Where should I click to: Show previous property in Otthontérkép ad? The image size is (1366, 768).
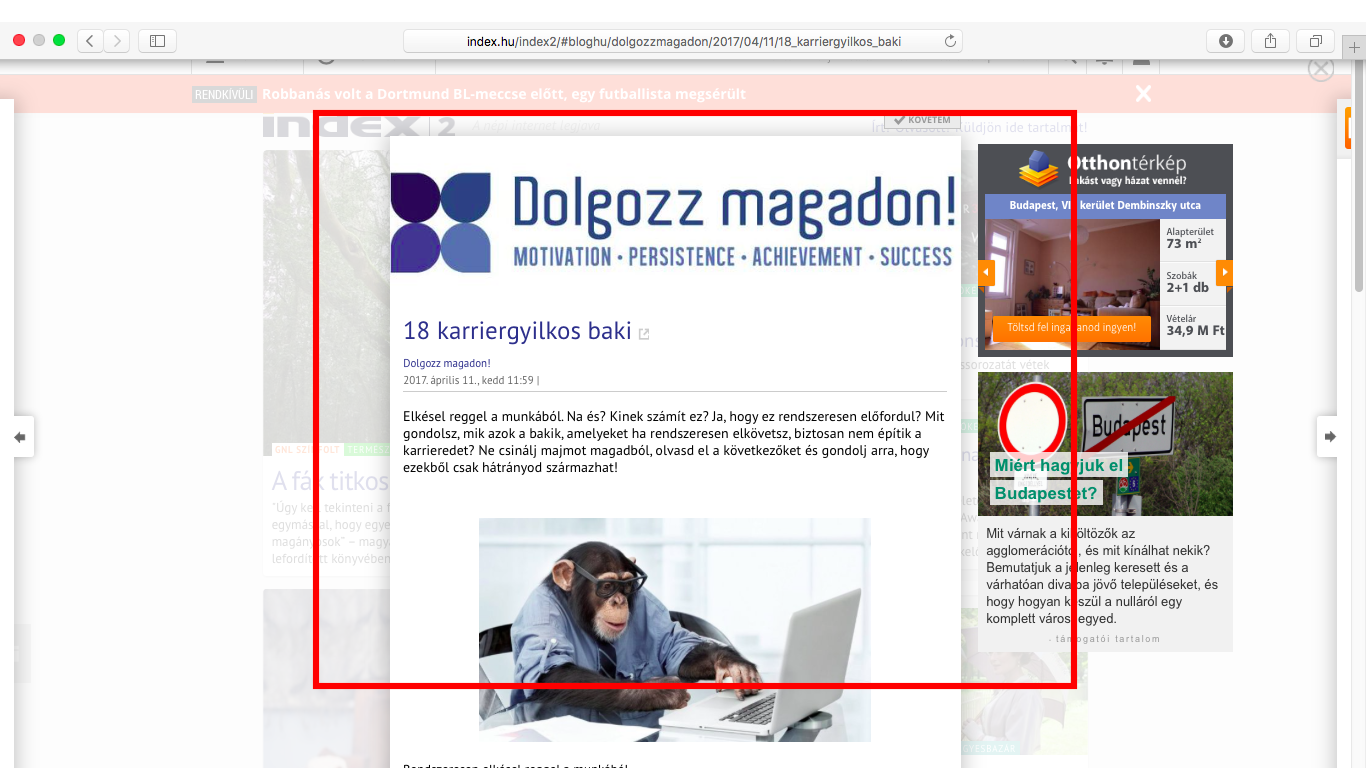point(986,273)
